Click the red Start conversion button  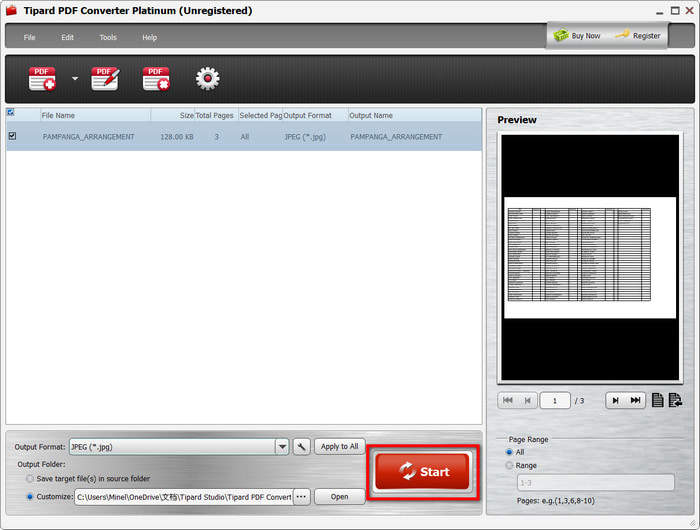tap(422, 472)
